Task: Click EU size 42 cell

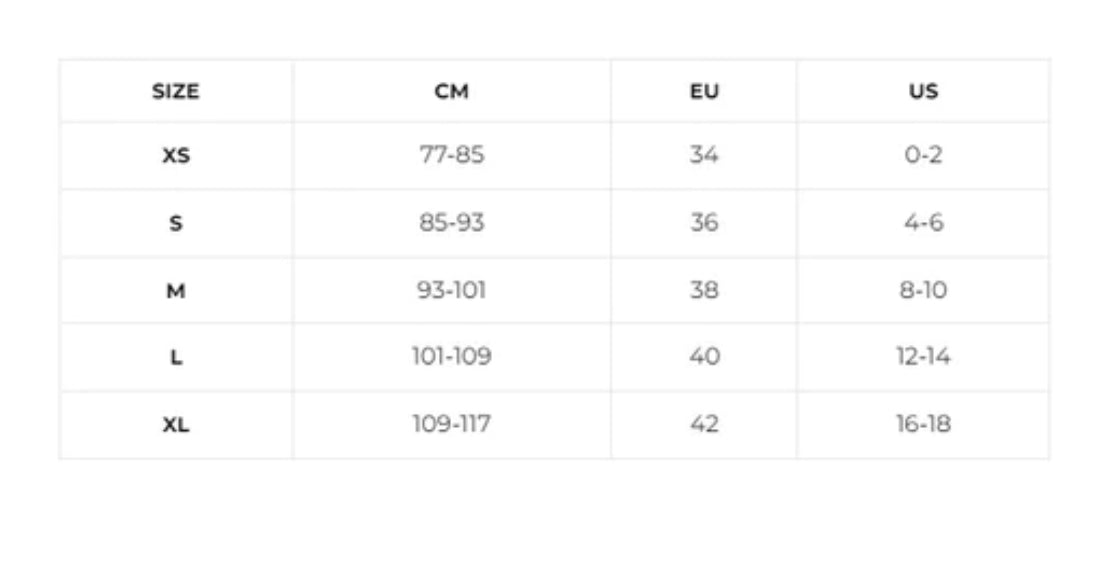Action: click(x=704, y=425)
